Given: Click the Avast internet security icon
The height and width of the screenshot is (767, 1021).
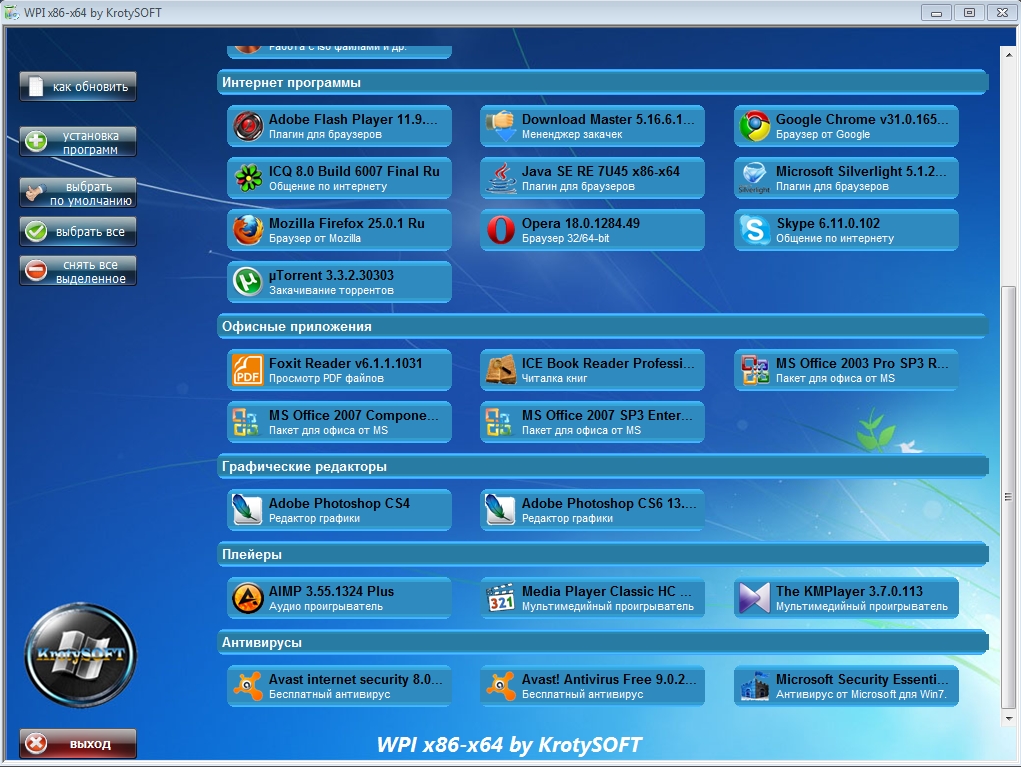Looking at the screenshot, I should [x=247, y=686].
